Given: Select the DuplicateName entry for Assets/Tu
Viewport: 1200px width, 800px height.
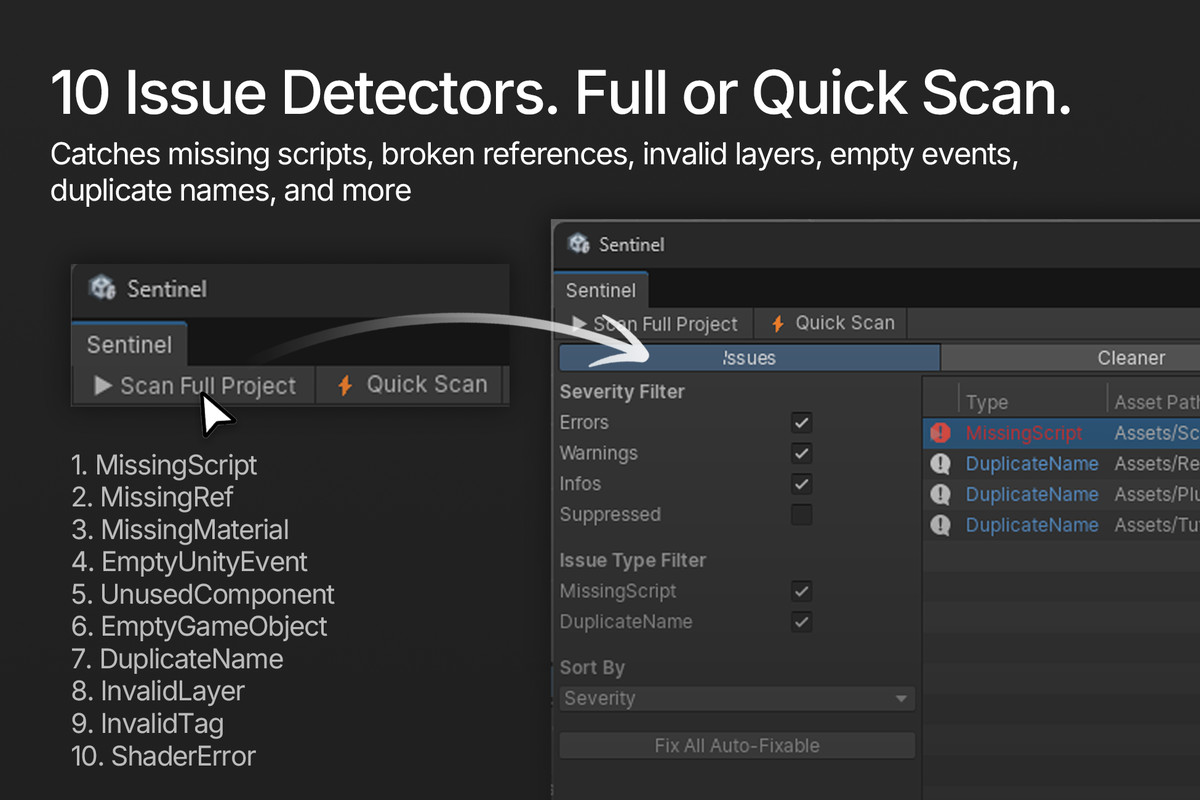Looking at the screenshot, I should click(x=1032, y=525).
